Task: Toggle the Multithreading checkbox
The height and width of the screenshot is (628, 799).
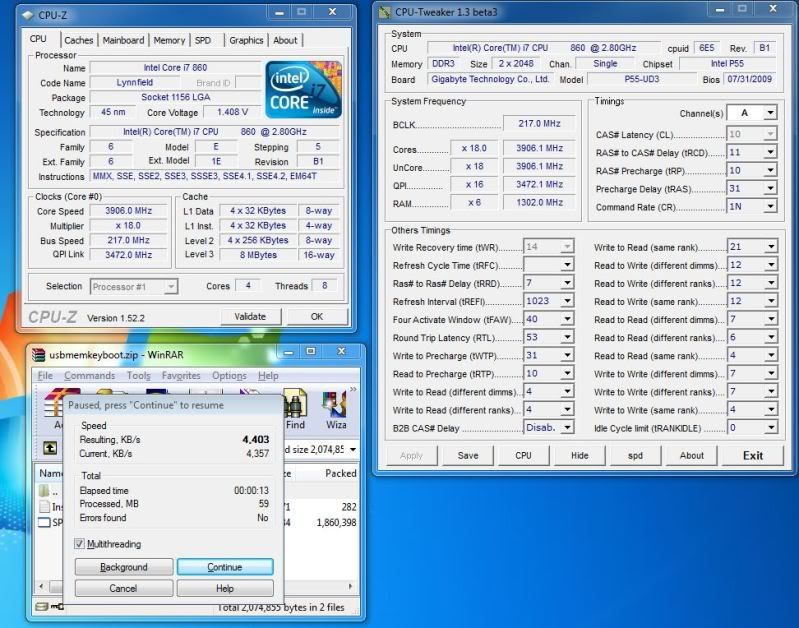Action: [x=79, y=544]
